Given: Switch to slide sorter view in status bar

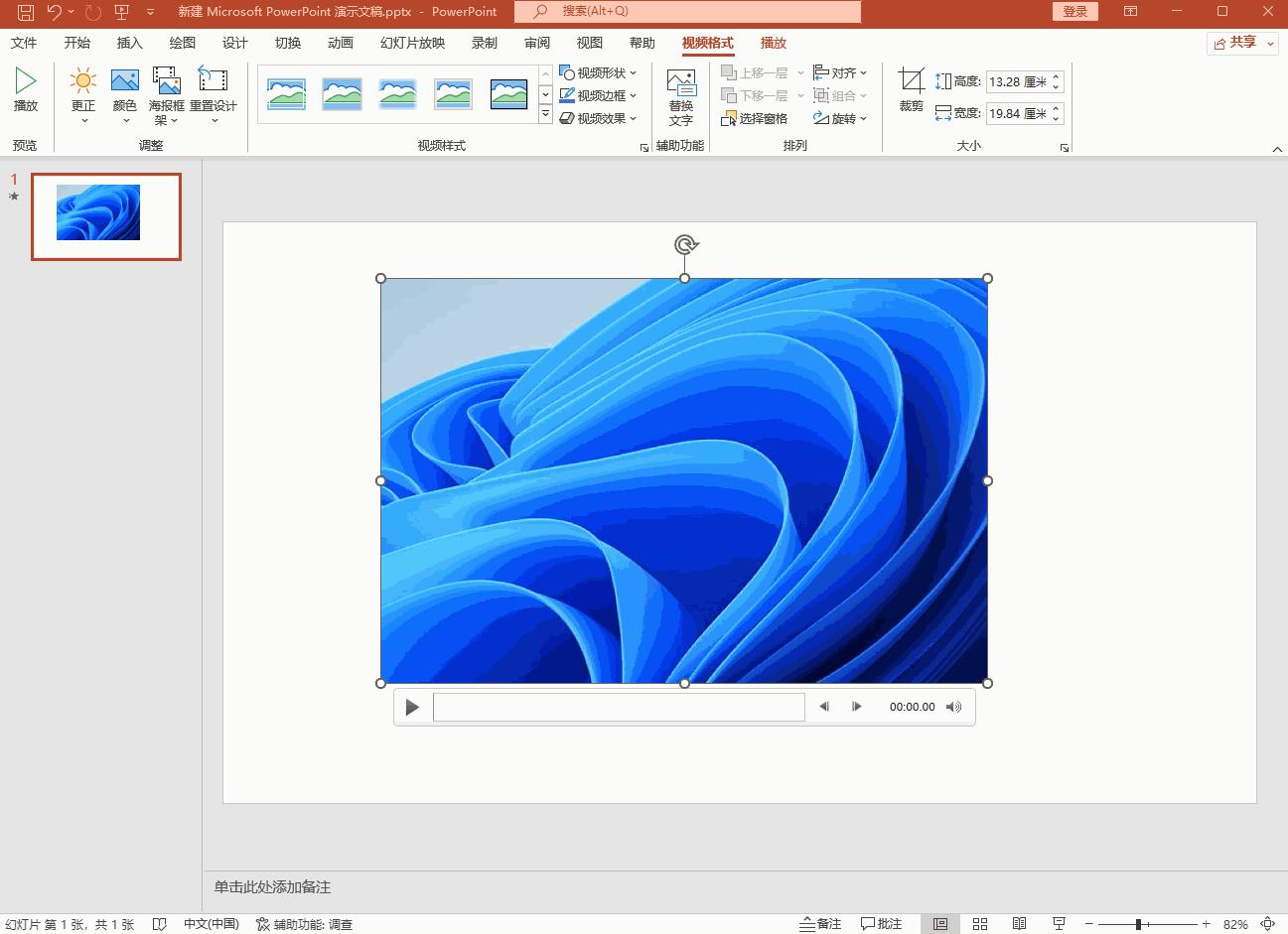Looking at the screenshot, I should (979, 924).
